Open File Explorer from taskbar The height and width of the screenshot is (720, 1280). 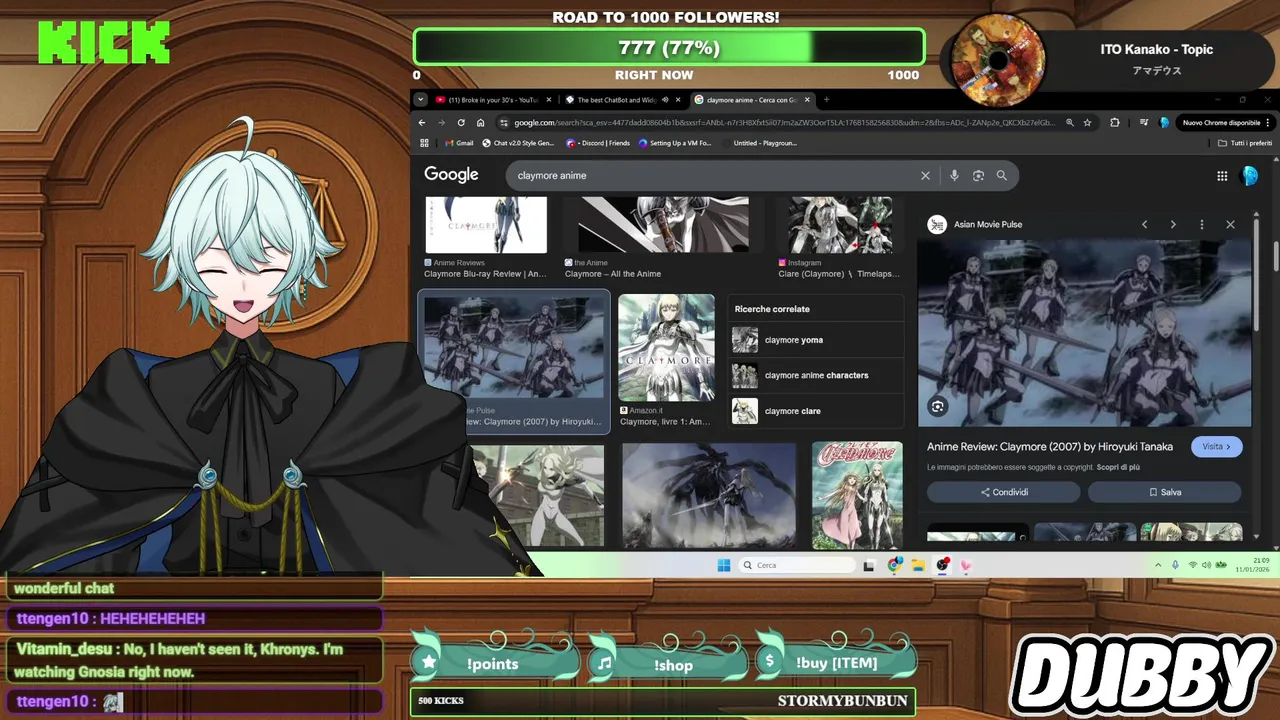(918, 565)
